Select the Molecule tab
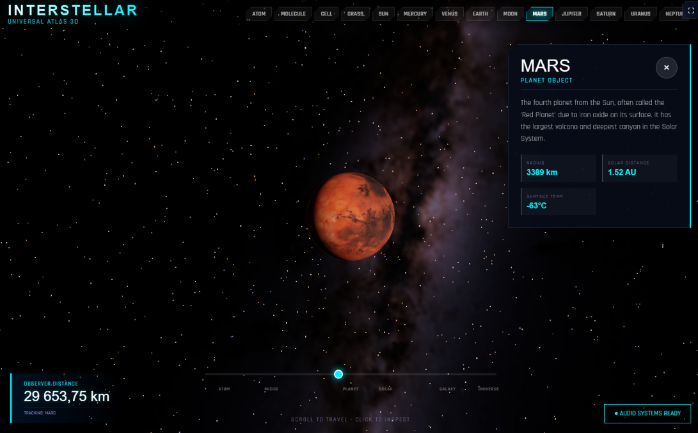The height and width of the screenshot is (433, 698). point(294,14)
